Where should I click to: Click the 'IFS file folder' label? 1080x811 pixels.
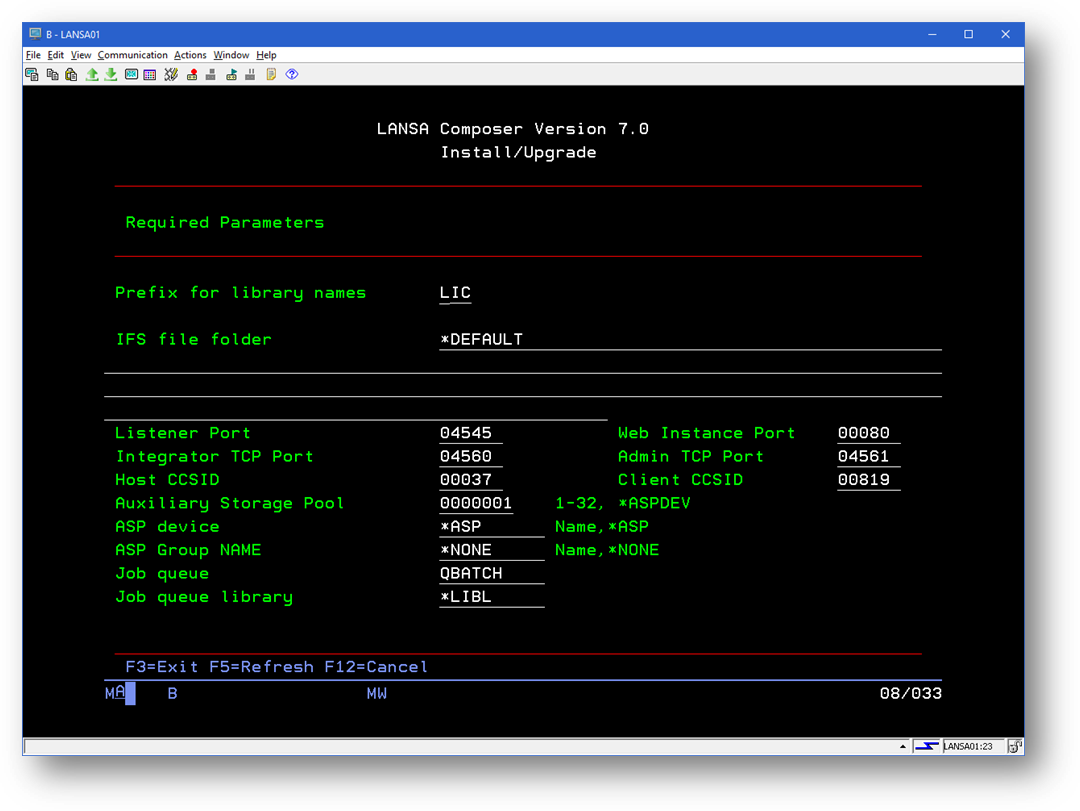(194, 340)
